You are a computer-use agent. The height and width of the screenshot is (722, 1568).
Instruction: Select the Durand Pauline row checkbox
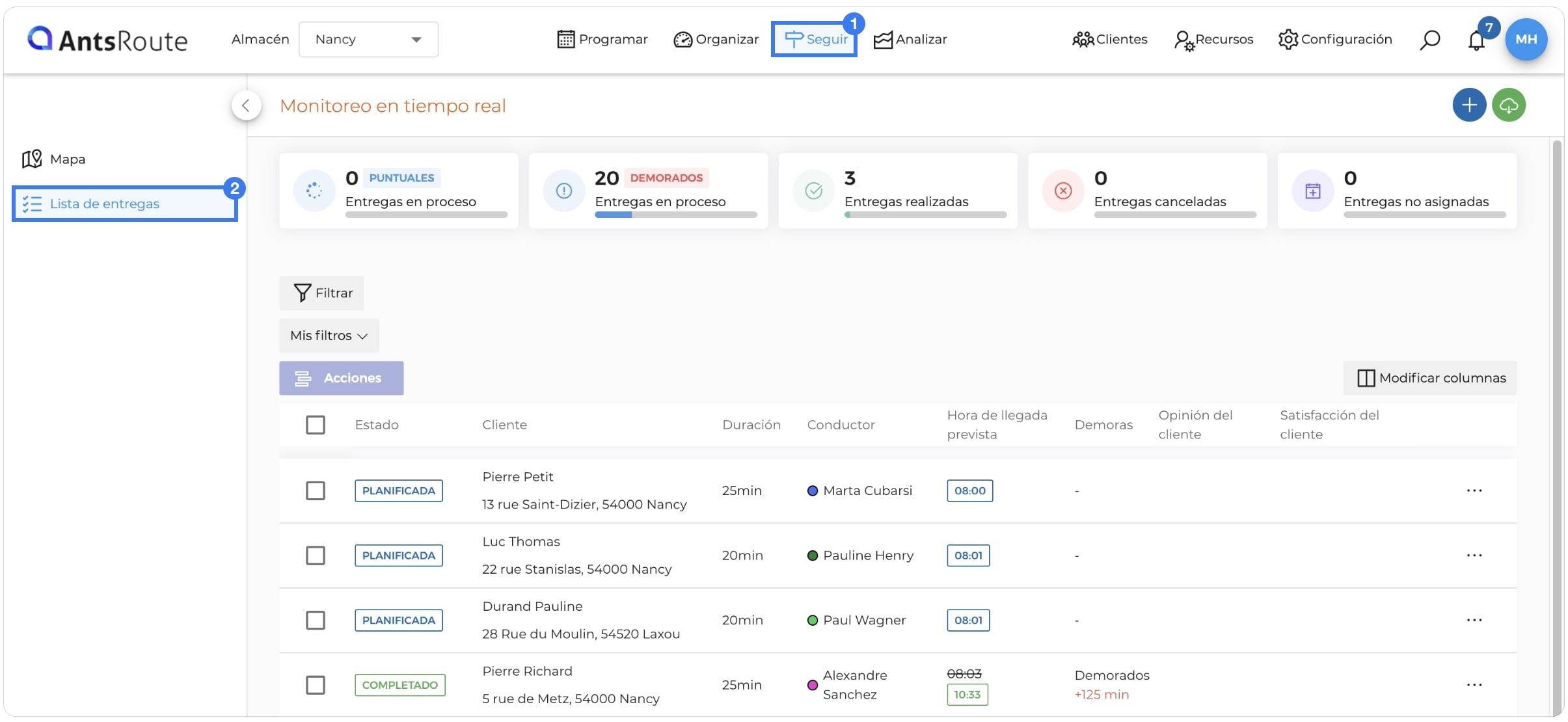[x=316, y=620]
